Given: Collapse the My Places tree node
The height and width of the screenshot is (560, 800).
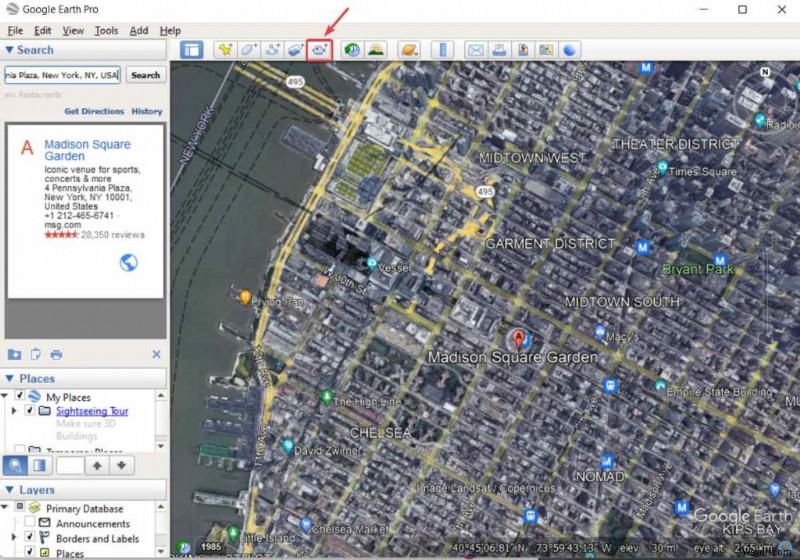Looking at the screenshot, I should 5,396.
